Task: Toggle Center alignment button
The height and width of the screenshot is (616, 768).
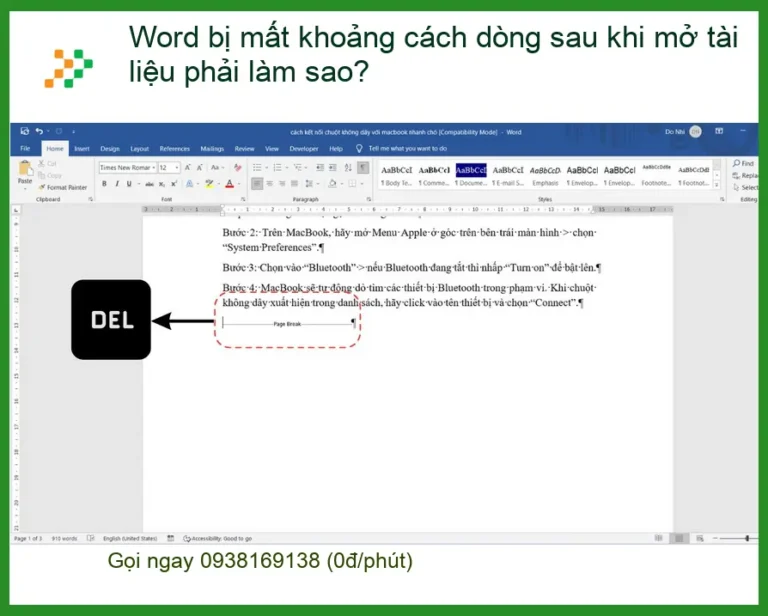Action: (x=269, y=184)
